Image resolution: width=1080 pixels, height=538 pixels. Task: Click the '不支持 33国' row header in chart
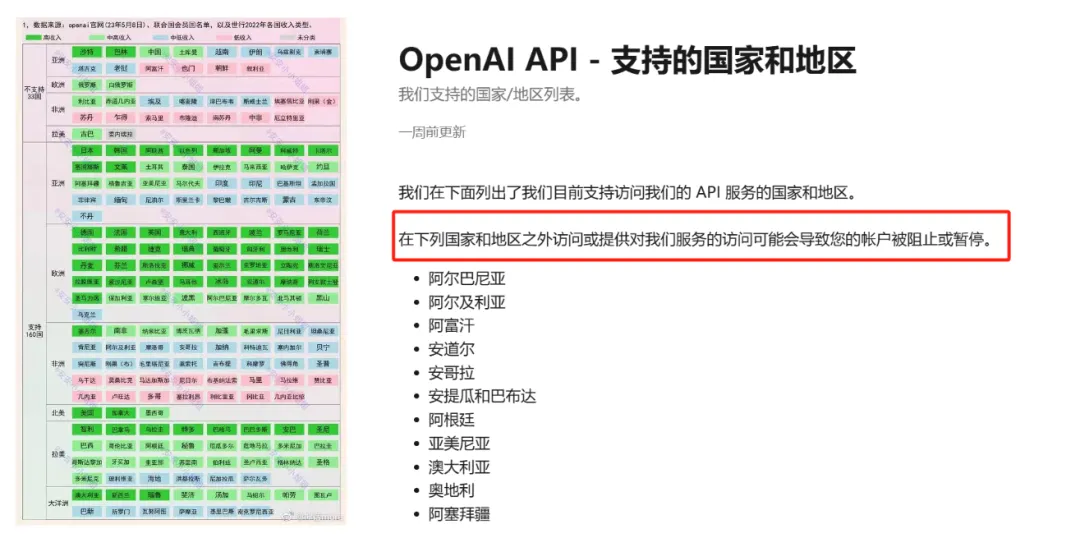tap(34, 93)
